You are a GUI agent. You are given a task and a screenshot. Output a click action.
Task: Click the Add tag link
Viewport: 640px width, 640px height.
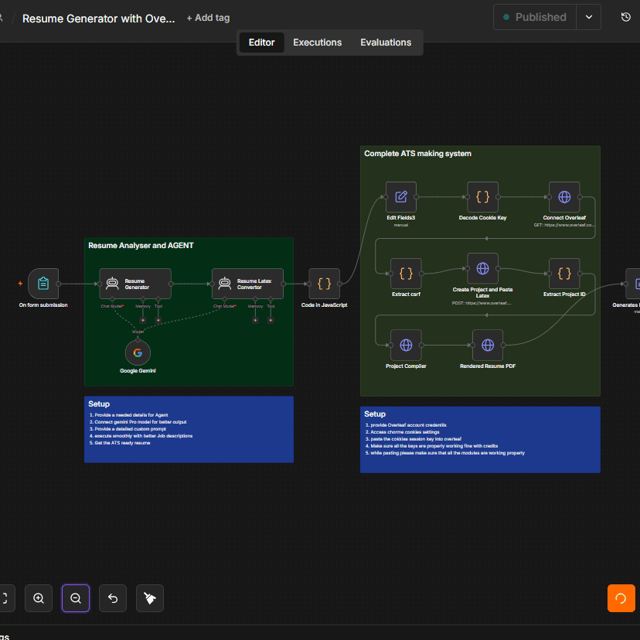[x=208, y=18]
